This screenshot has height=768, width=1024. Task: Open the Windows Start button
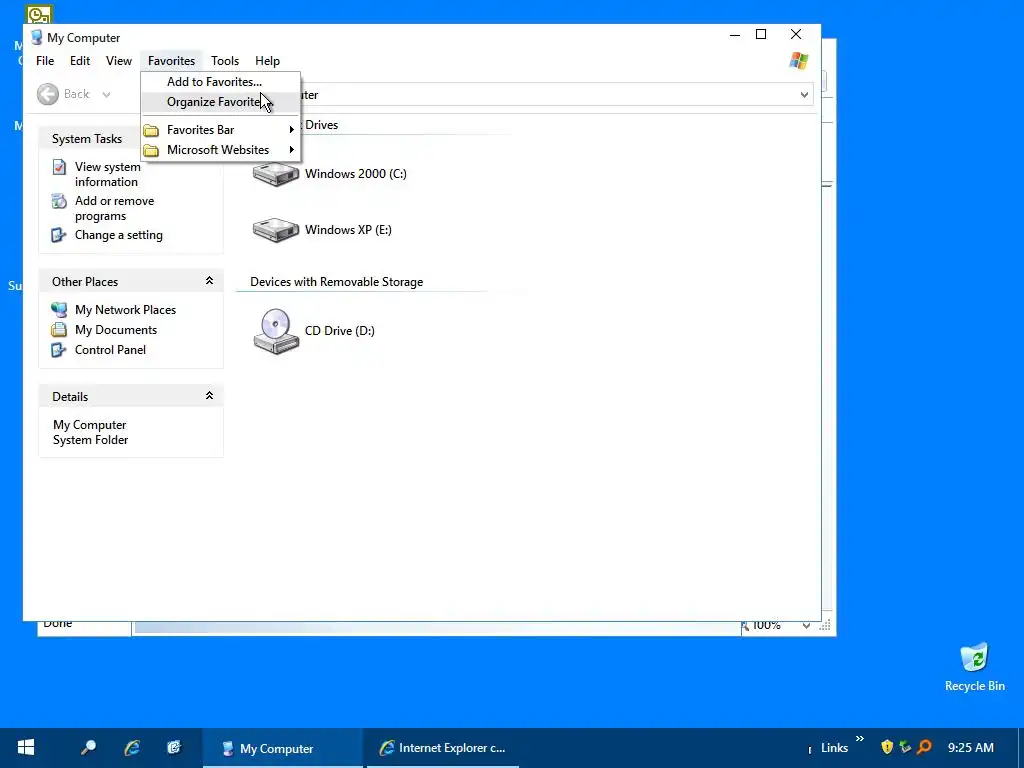point(26,748)
